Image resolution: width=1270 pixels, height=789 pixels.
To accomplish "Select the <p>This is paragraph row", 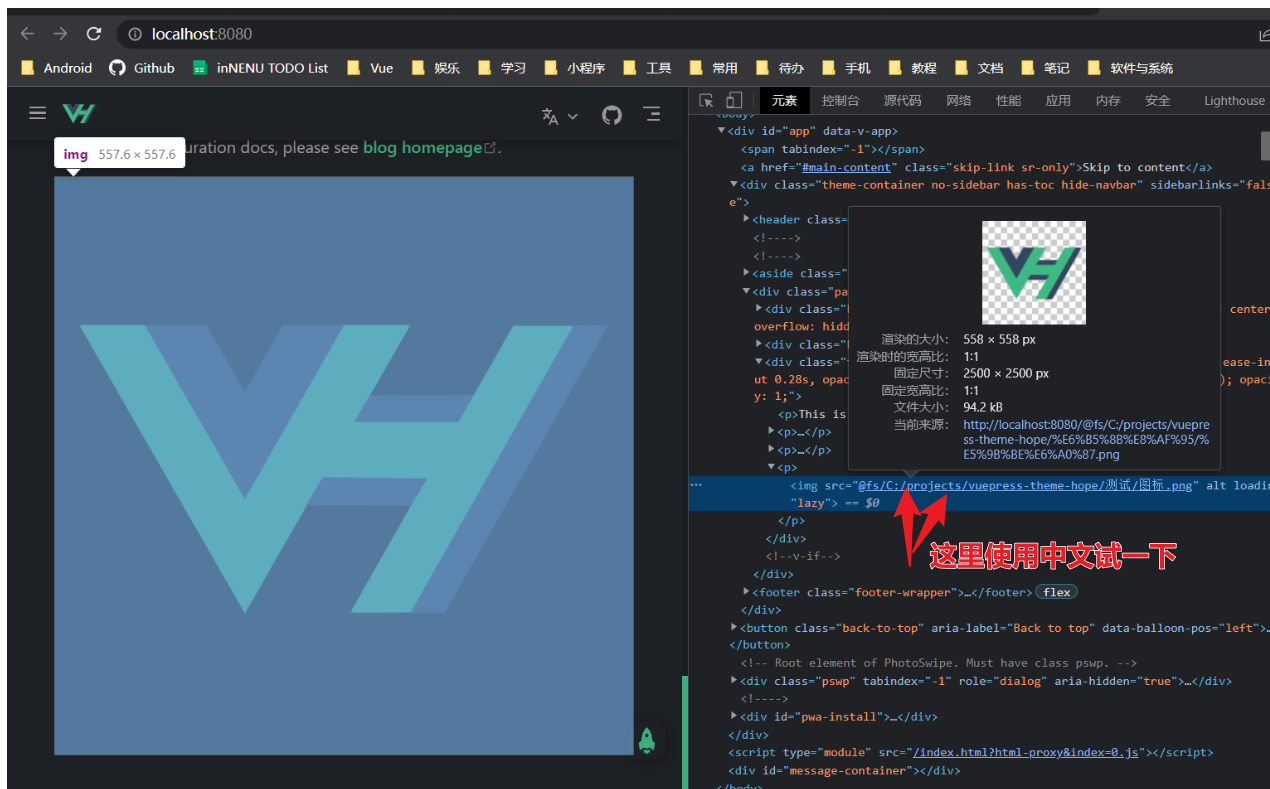I will 811,414.
